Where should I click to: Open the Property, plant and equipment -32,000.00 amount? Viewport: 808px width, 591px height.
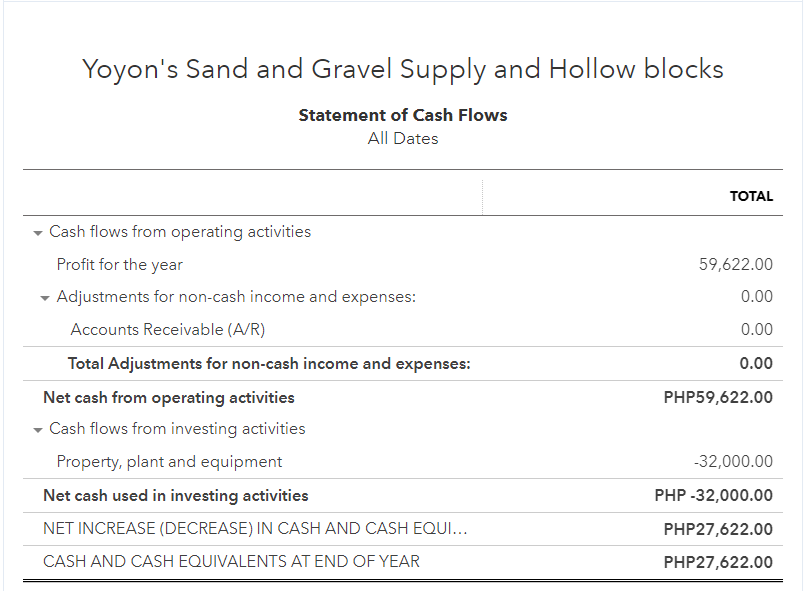tap(733, 462)
